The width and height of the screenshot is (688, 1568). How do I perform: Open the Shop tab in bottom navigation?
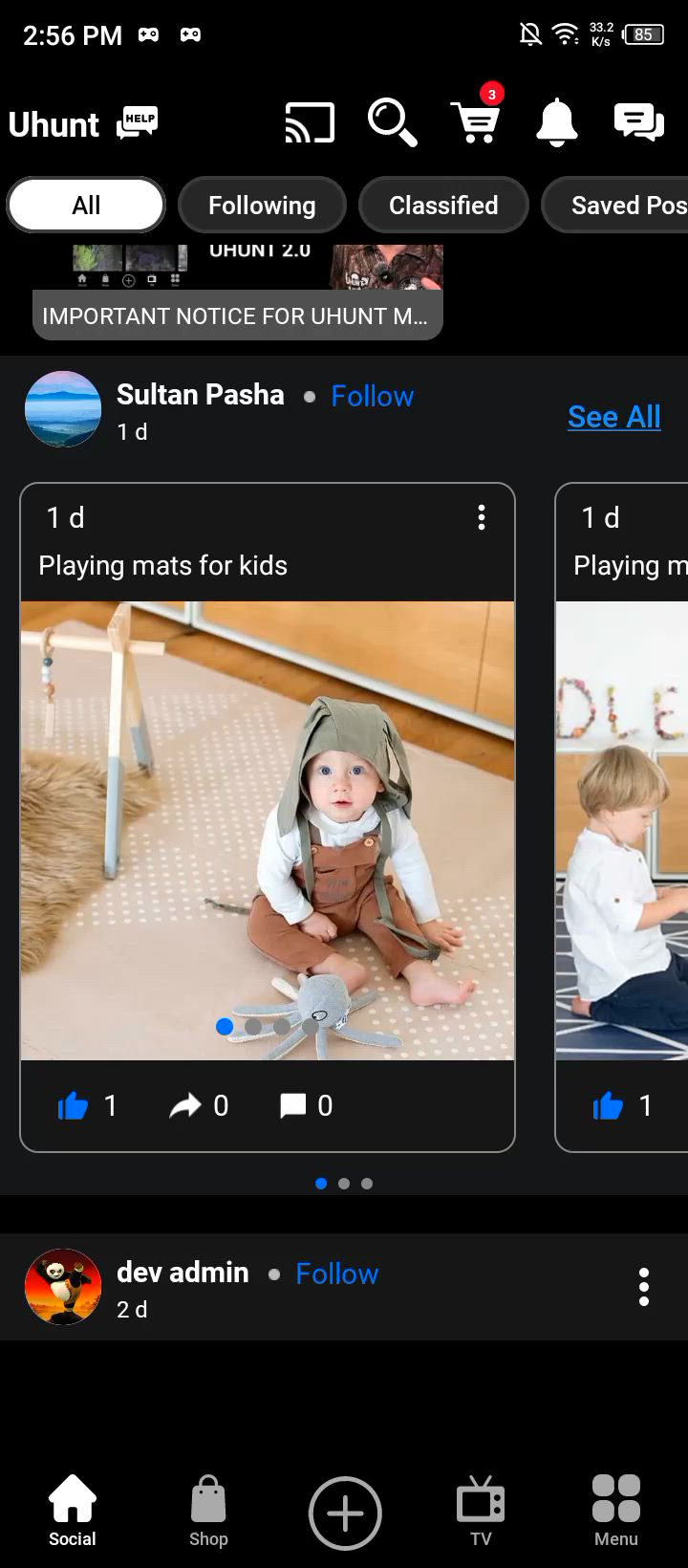[x=208, y=1512]
